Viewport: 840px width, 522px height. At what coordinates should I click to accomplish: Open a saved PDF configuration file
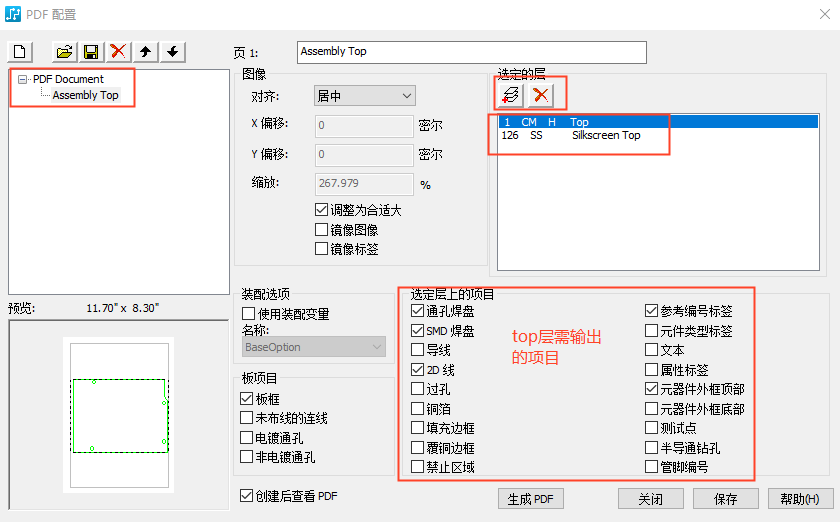click(x=64, y=52)
